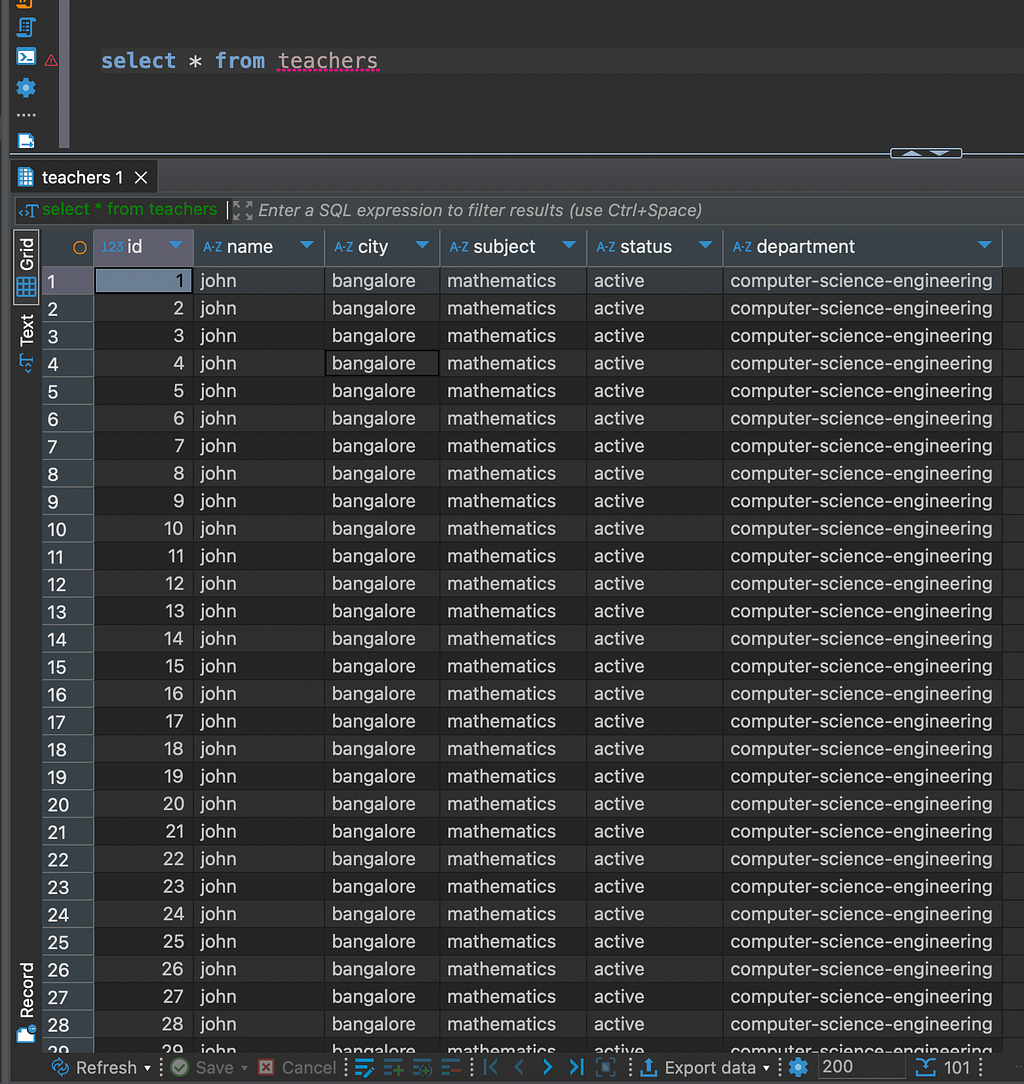Click the duplicate row icon in bottom toolbar
The height and width of the screenshot is (1084, 1024).
(422, 1067)
